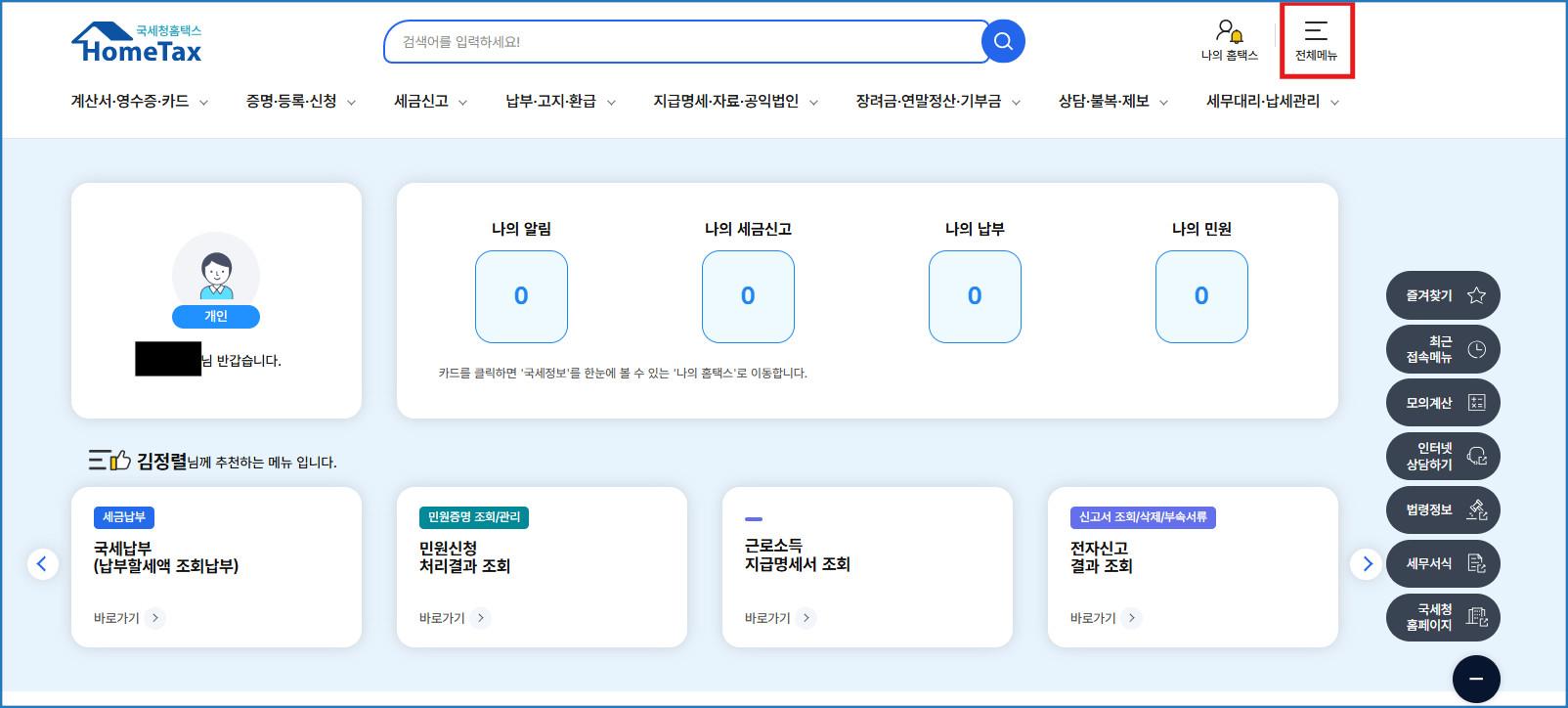Click 즐겨찾기 star icon
The width and height of the screenshot is (1568, 708).
coord(1476,295)
